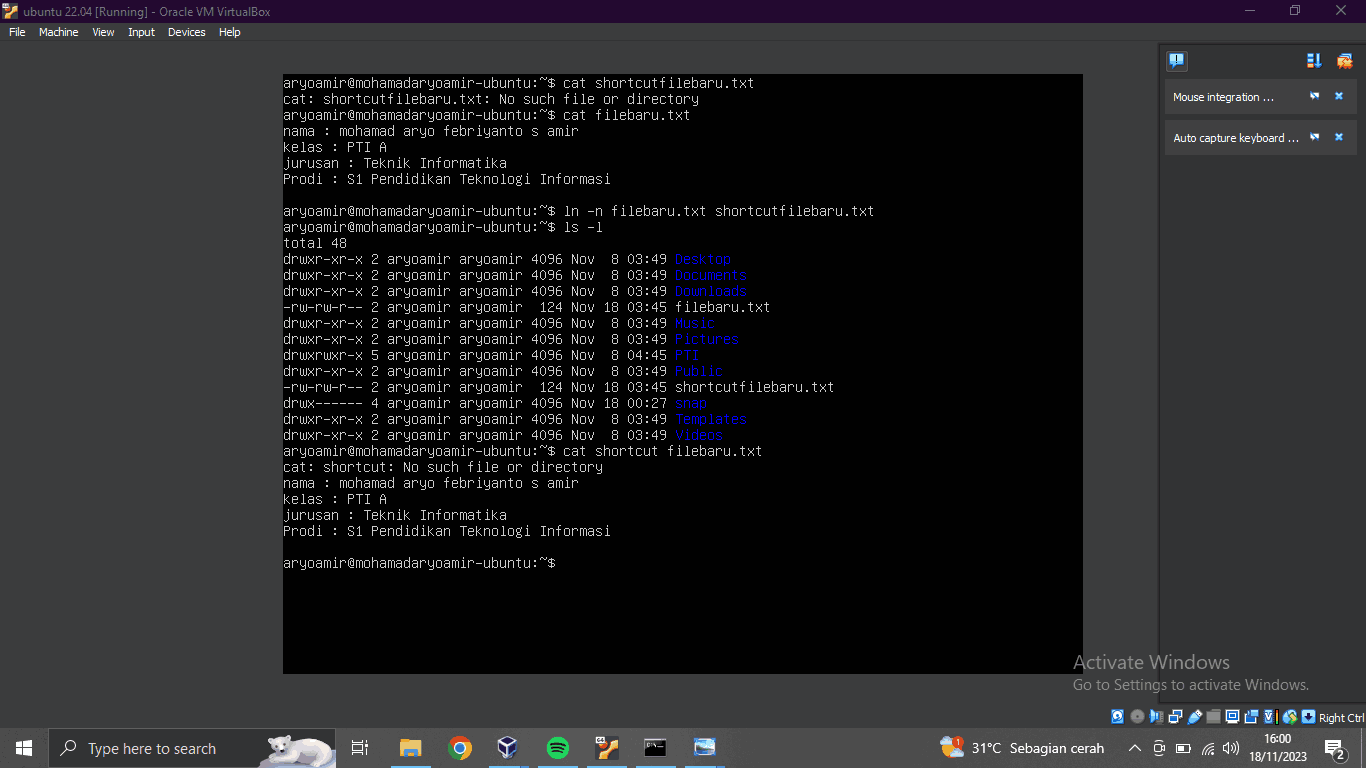Open Google Chrome from the taskbar
Image resolution: width=1366 pixels, height=768 pixels.
(460, 748)
